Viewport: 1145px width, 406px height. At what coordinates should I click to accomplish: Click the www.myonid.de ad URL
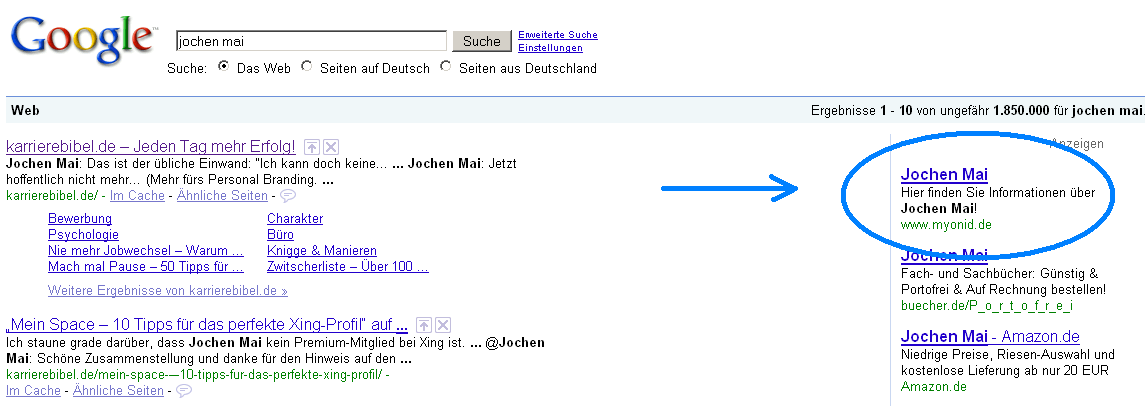pyautogui.click(x=946, y=225)
